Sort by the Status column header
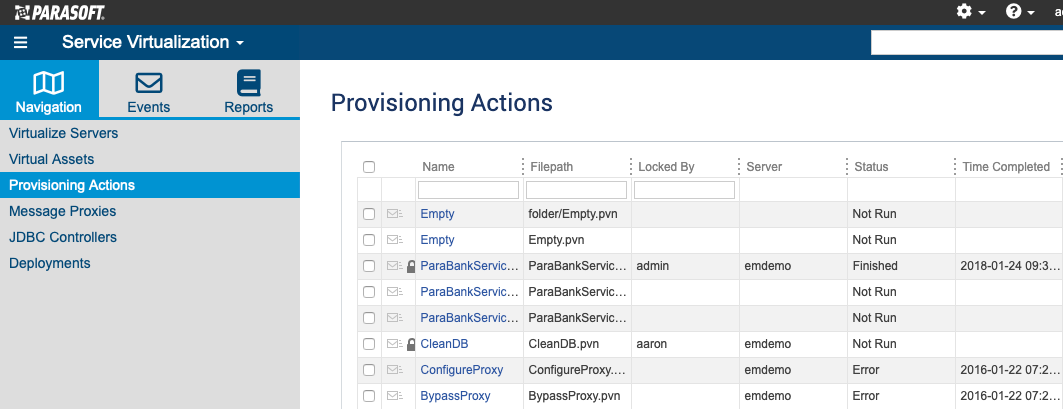Image resolution: width=1063 pixels, height=409 pixels. click(871, 167)
